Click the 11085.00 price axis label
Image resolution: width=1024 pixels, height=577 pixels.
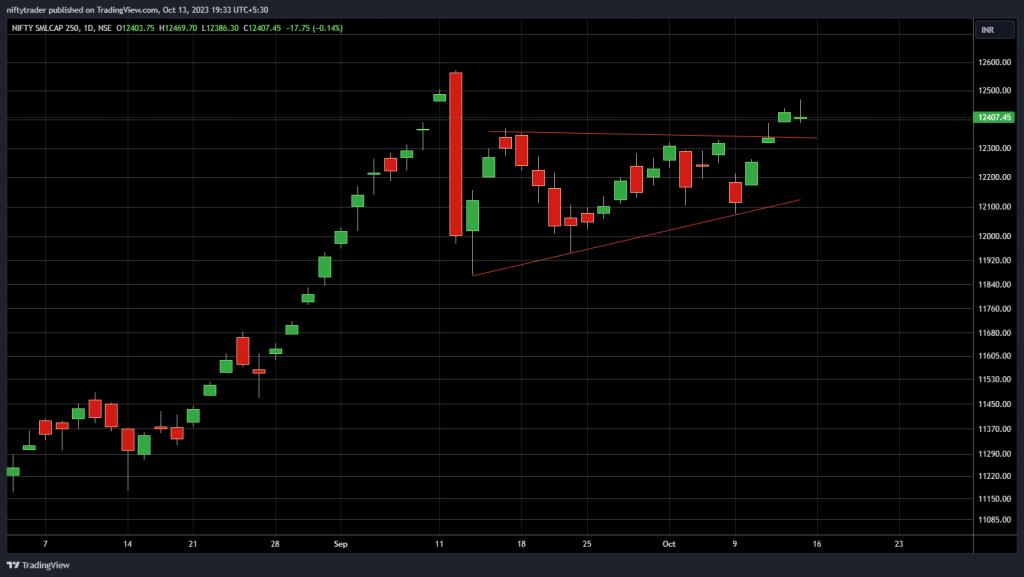click(994, 520)
